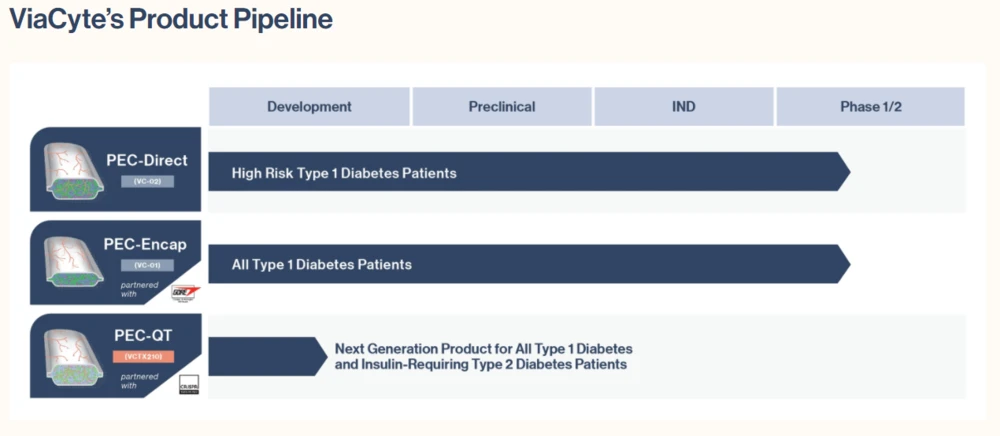Click the CRISPR partner logo
The width and height of the screenshot is (1000, 436).
189,385
